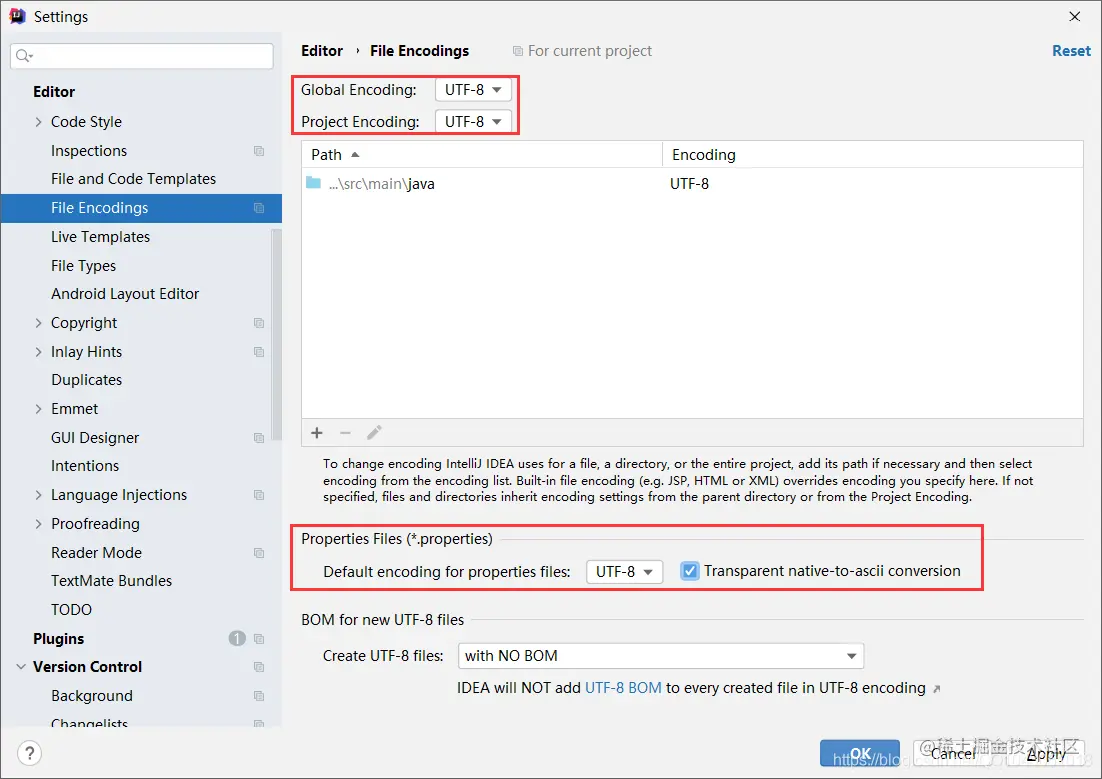This screenshot has width=1102, height=779.
Task: Click the project-level icon beside Language Injections
Action: pos(259,495)
